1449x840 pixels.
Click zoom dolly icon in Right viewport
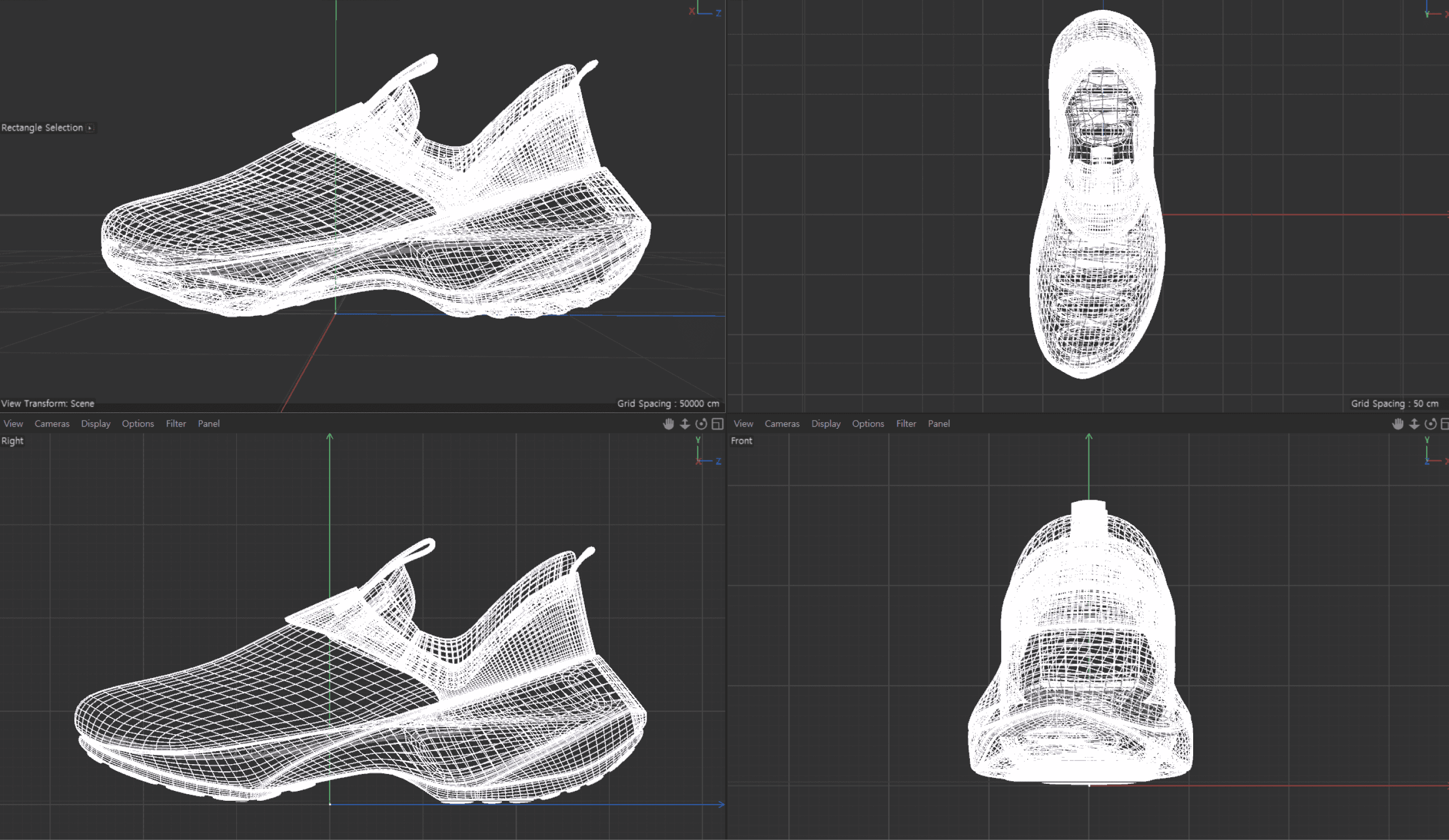point(685,424)
